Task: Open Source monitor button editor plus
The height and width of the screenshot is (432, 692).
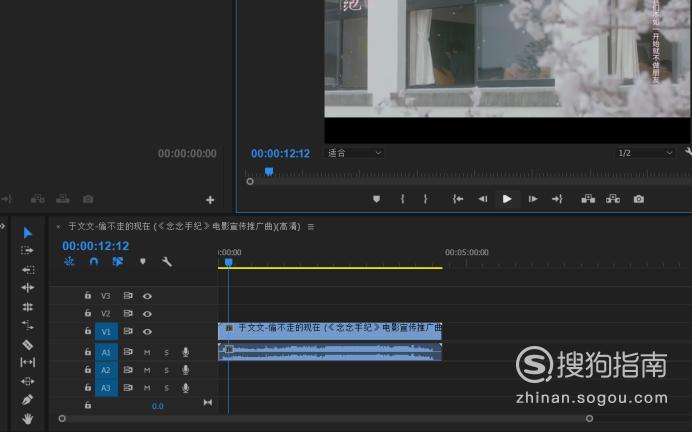Action: click(x=210, y=200)
